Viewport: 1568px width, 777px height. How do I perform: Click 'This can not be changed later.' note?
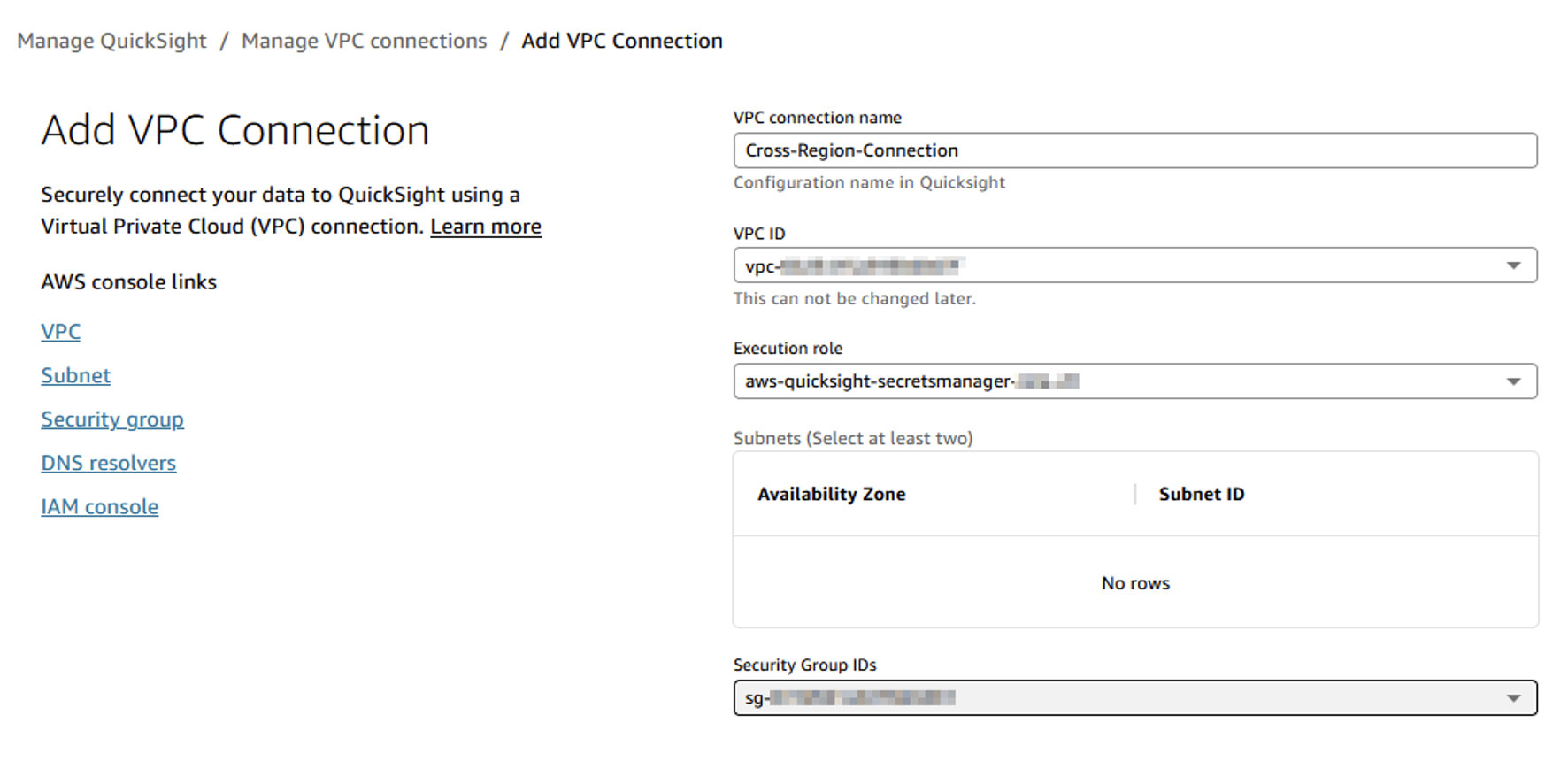point(854,298)
